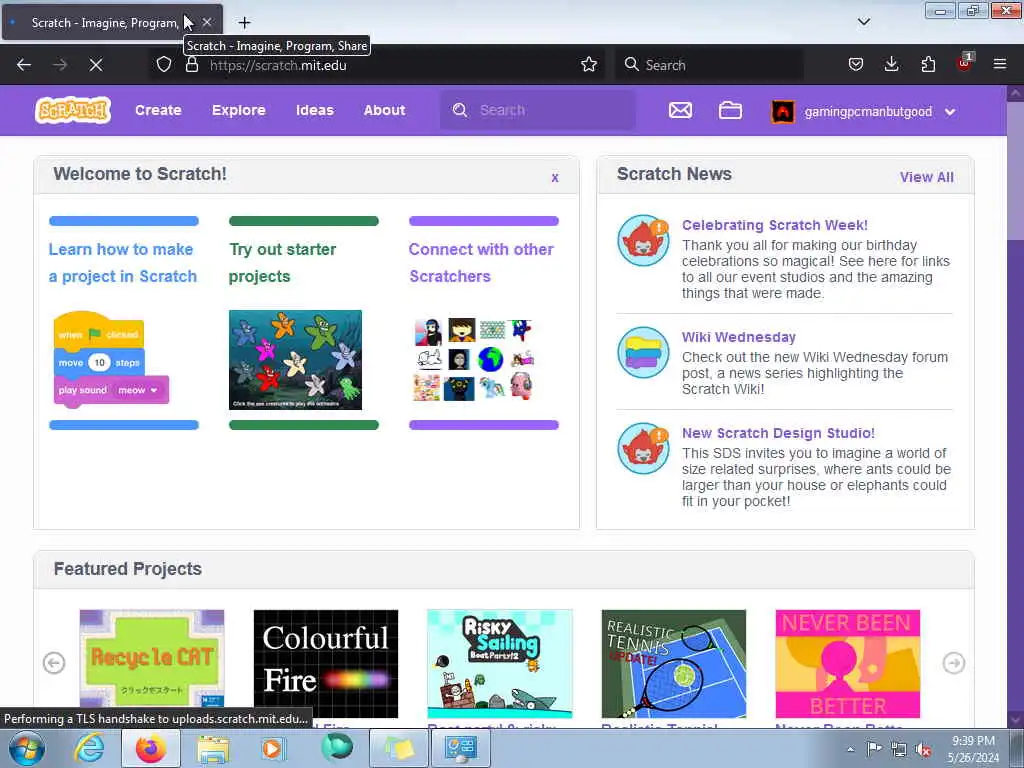Open Celebrating Scratch Week! news headline
Viewport: 1024px width, 768px height.
point(775,225)
